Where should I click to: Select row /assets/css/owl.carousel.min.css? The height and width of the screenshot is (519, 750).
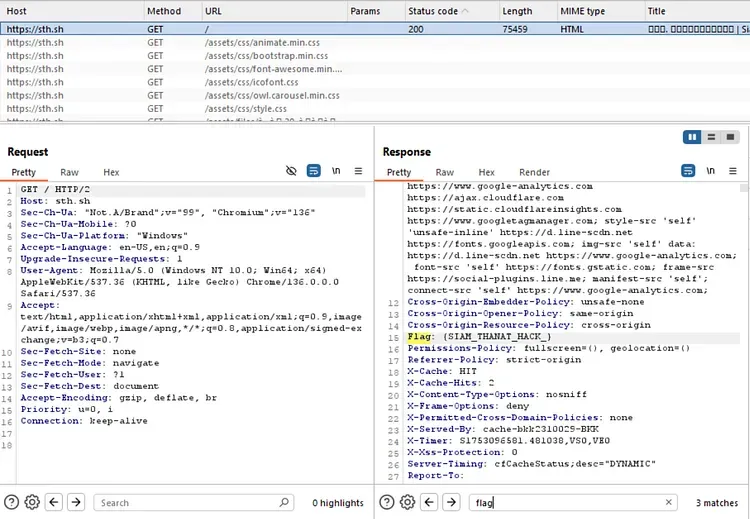click(x=375, y=95)
